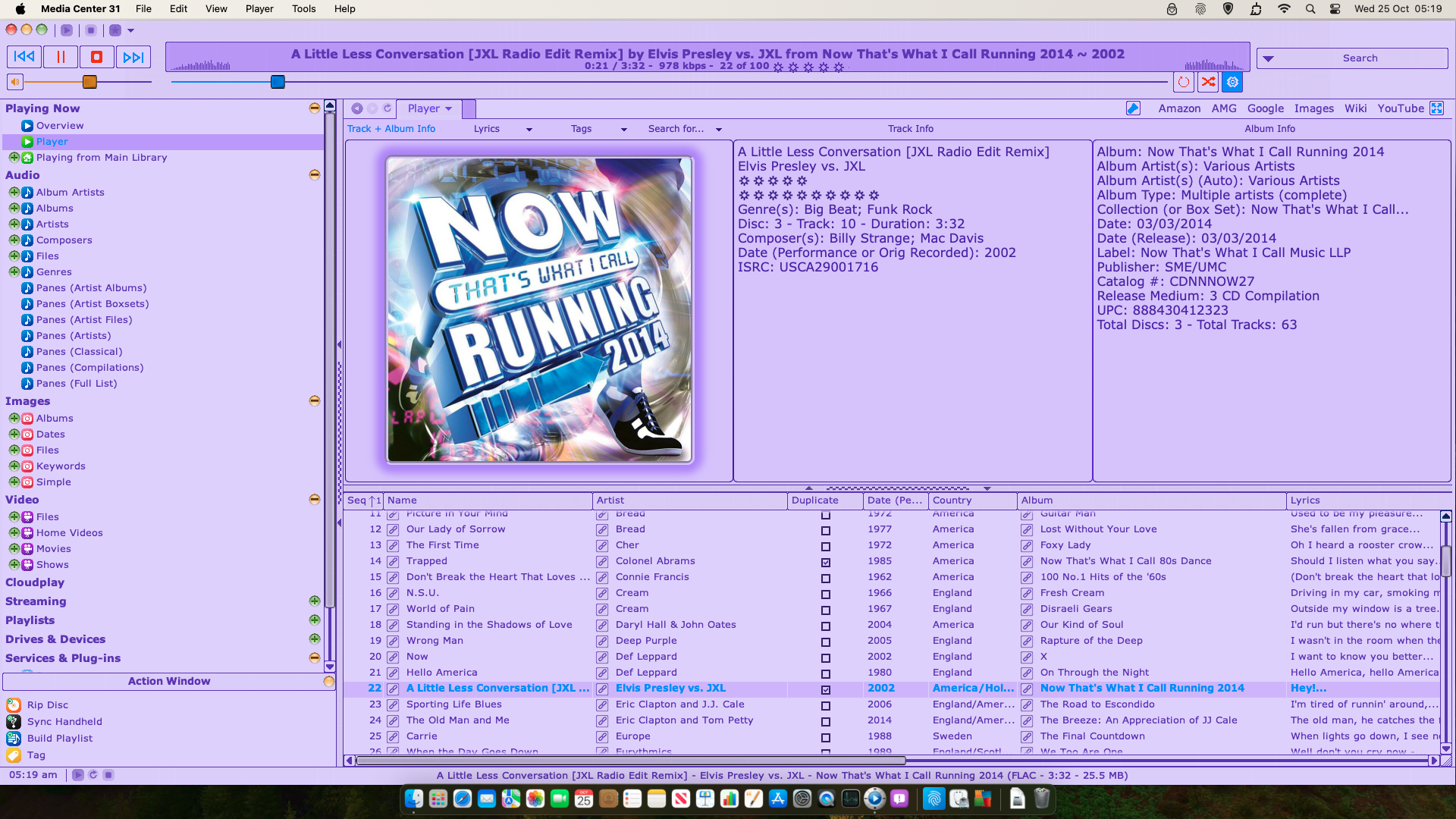Screen dimensions: 1456x819
Task: Open the Google link
Action: coord(1266,108)
